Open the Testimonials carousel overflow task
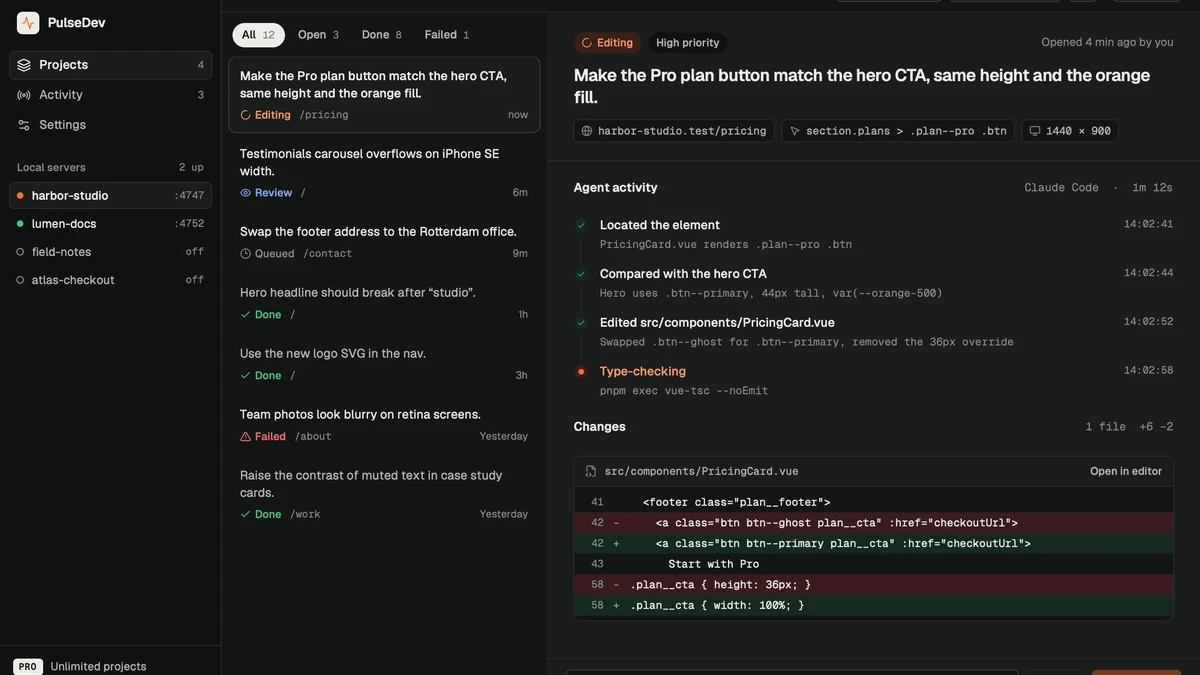Image resolution: width=1200 pixels, height=675 pixels. click(384, 172)
